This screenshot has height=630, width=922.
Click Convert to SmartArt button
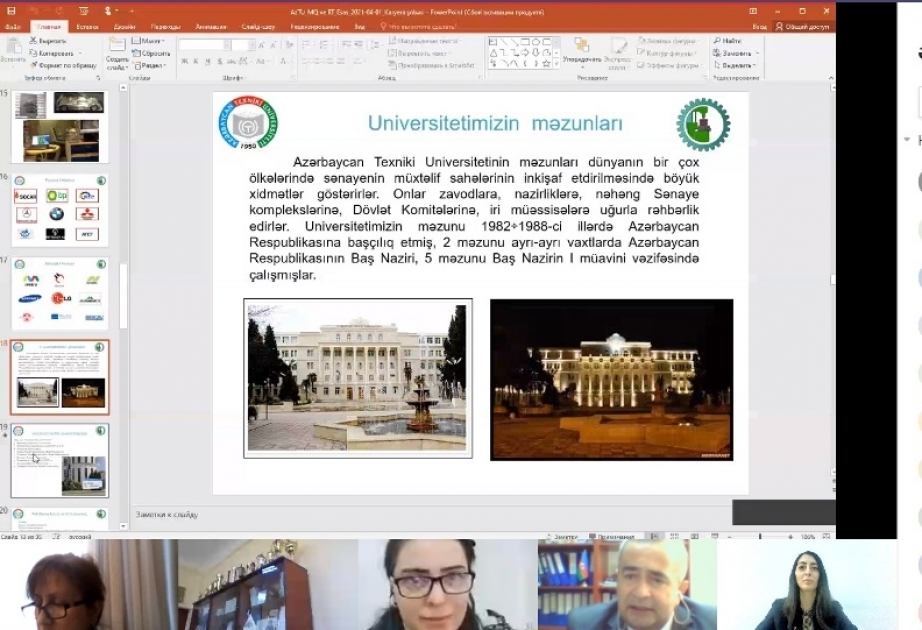coord(431,65)
